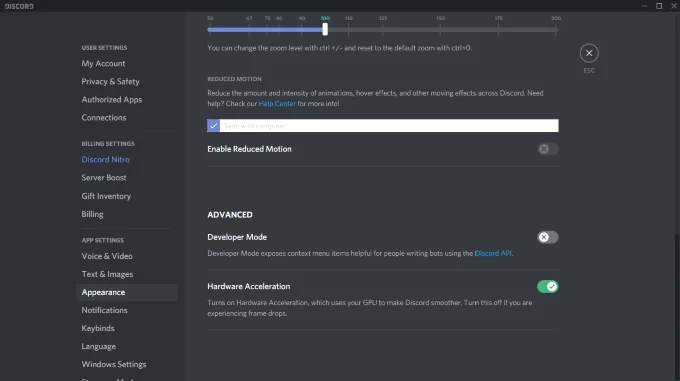Image resolution: width=680 pixels, height=381 pixels.
Task: Set zoom slider to 50 mark
Action: point(209,29)
